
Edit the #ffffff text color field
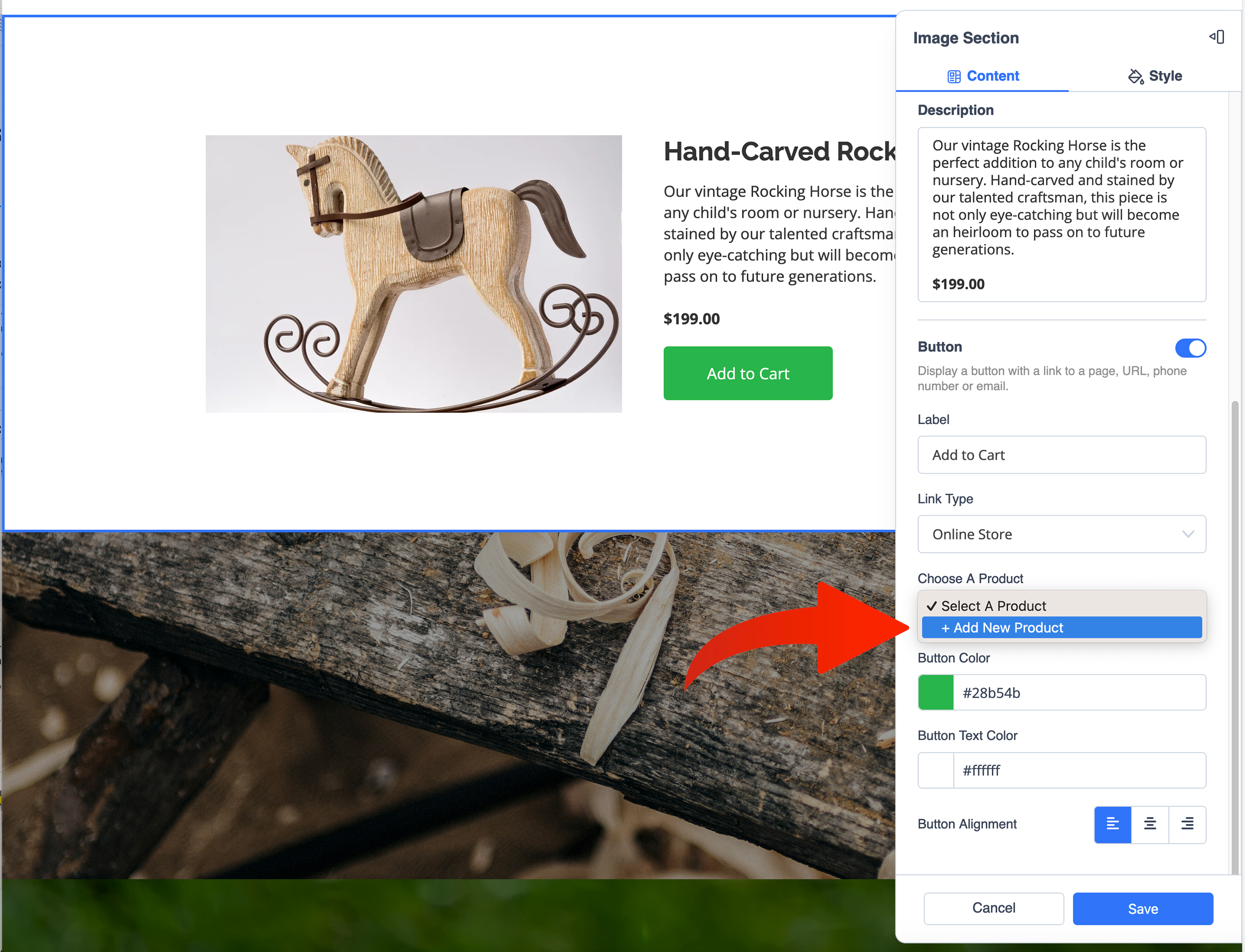1079,770
